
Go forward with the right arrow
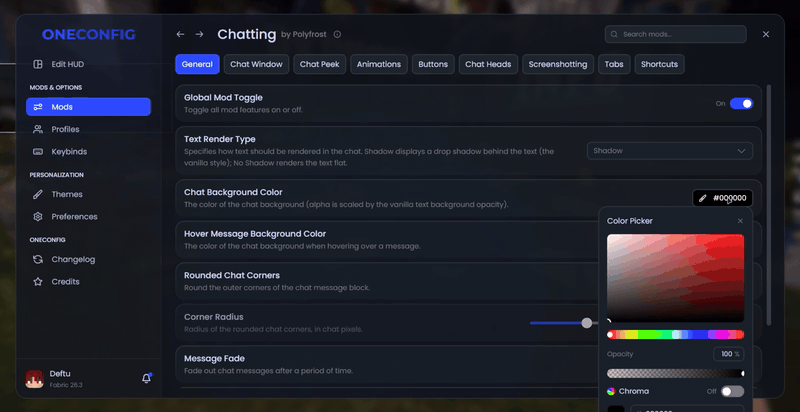tap(199, 34)
